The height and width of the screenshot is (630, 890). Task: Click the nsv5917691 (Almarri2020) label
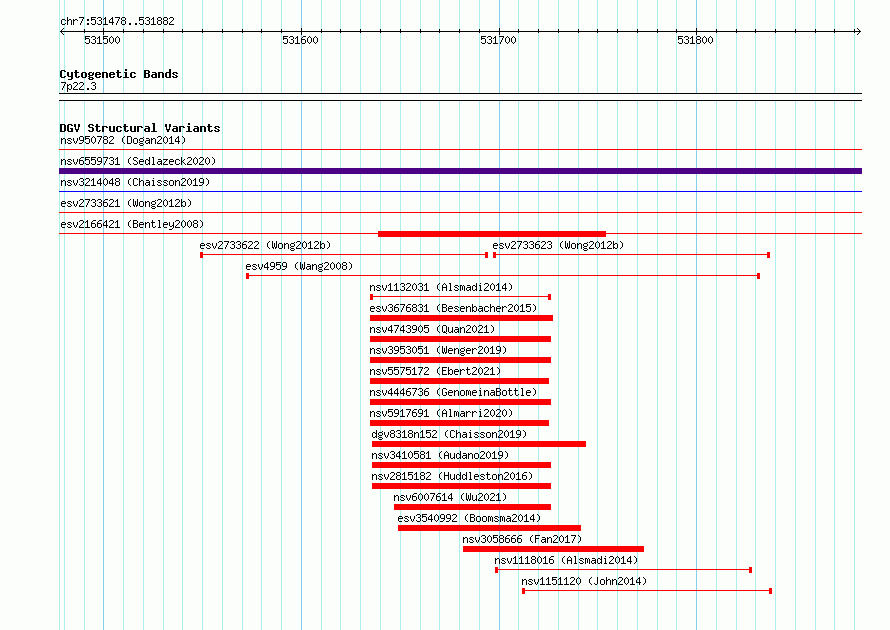point(441,413)
